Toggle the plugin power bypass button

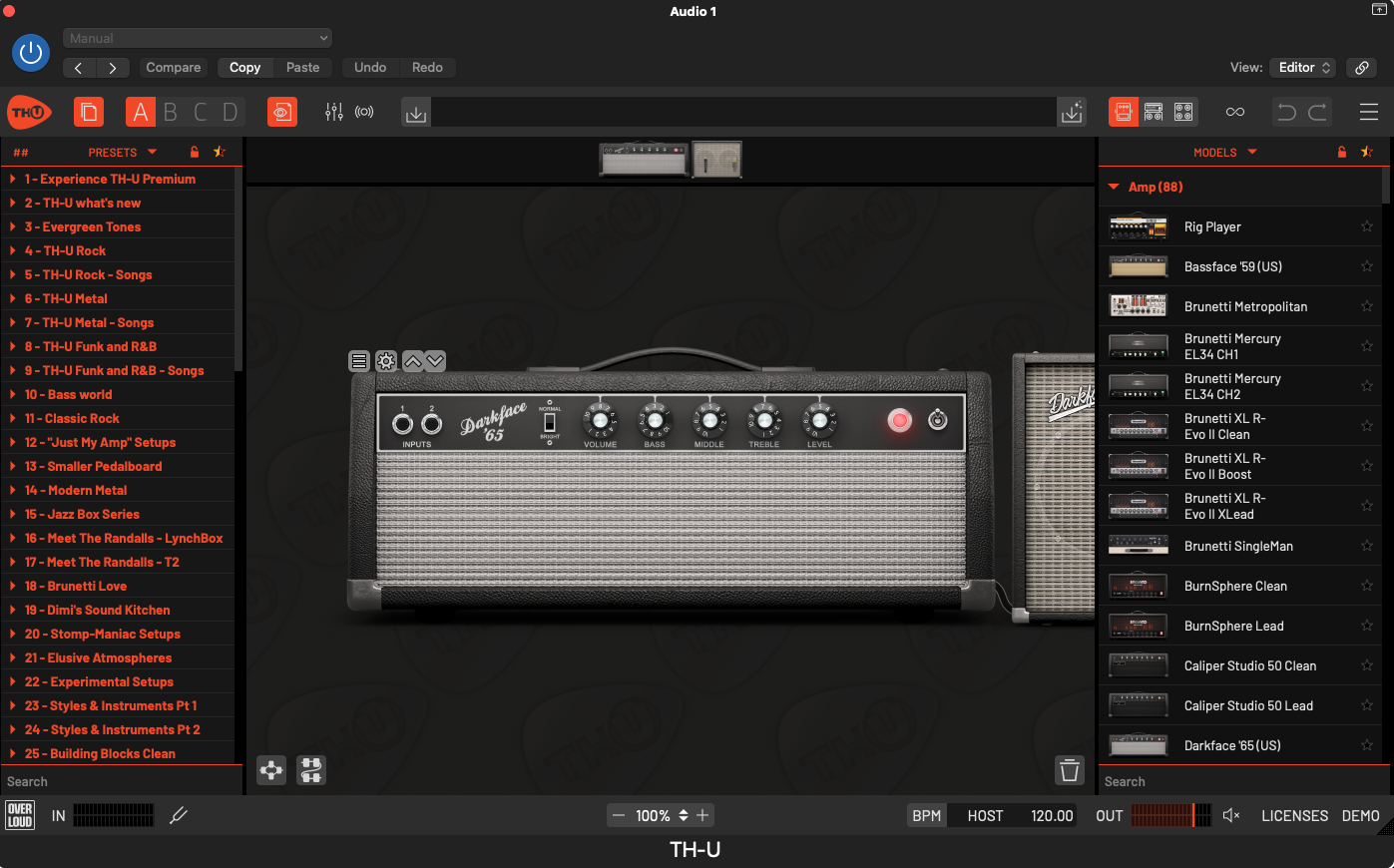pos(31,53)
